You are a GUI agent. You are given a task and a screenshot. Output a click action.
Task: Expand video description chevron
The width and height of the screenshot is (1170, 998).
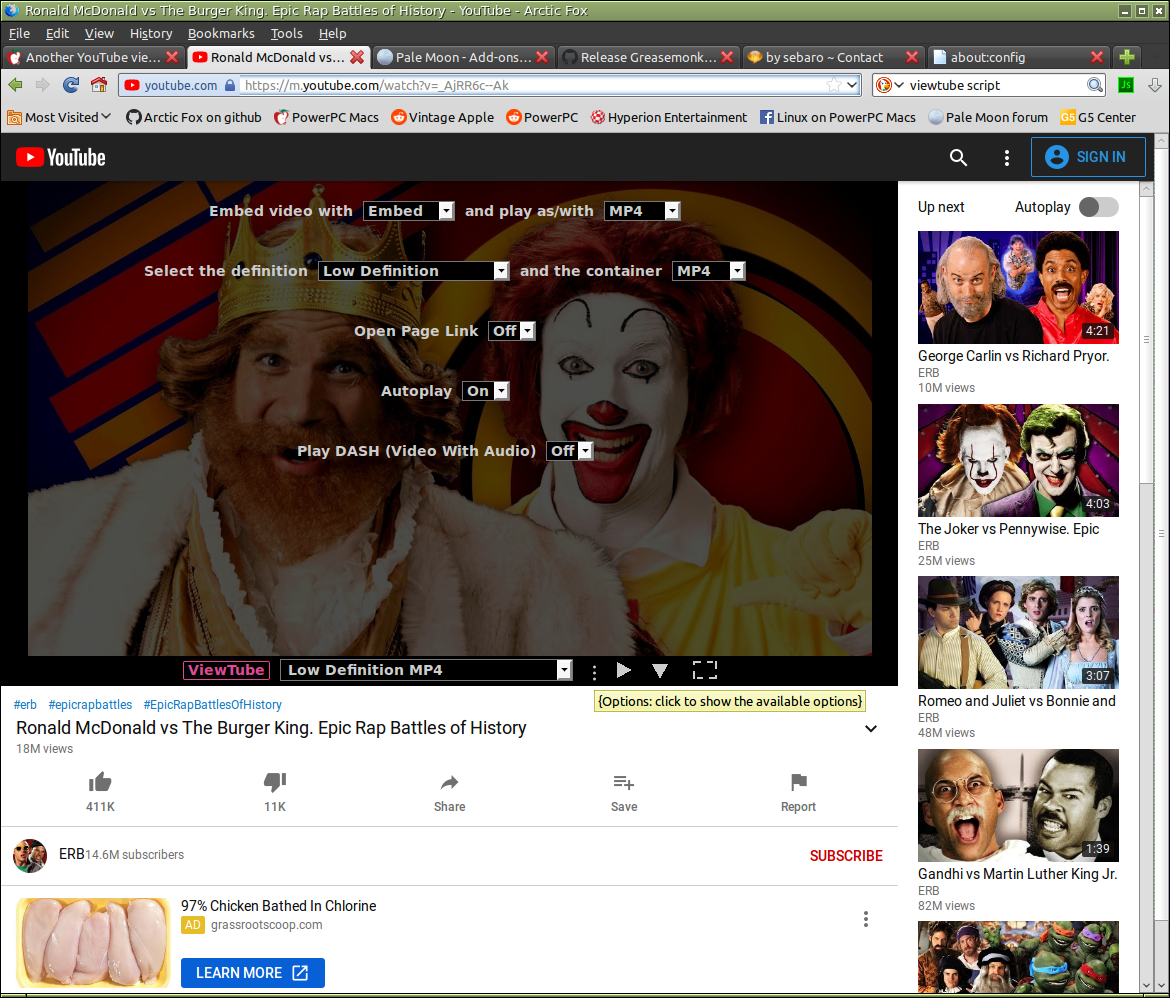click(x=871, y=729)
